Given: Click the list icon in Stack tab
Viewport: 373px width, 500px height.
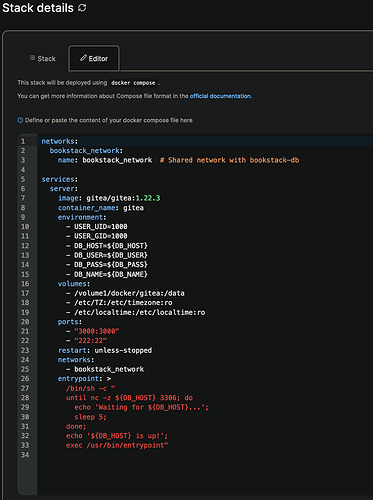Looking at the screenshot, I should tap(32, 58).
